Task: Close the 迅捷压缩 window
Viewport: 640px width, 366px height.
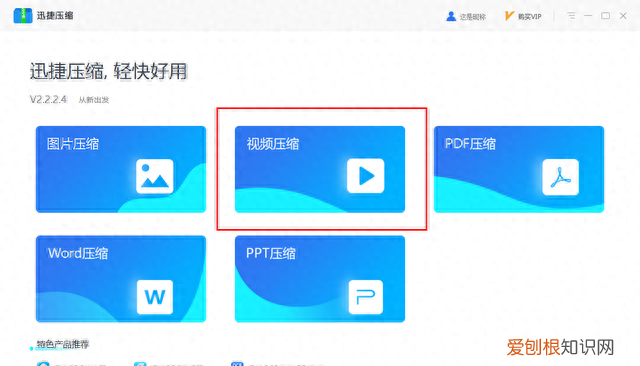Action: [x=623, y=16]
